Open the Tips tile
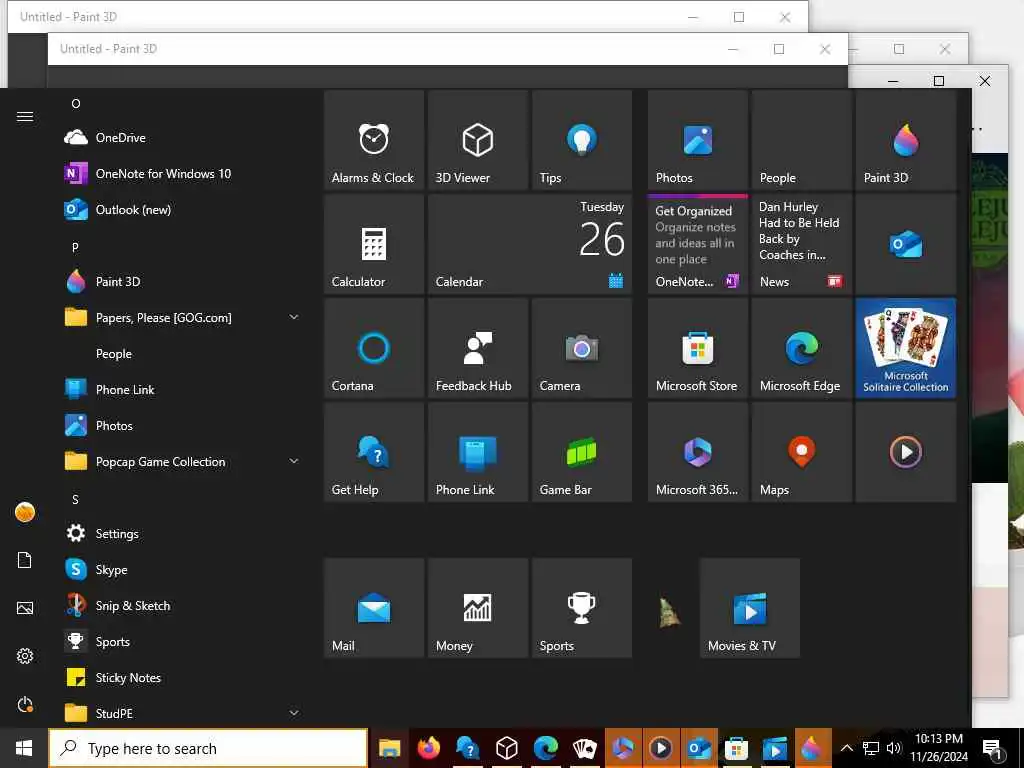This screenshot has width=1024, height=768. tap(581, 140)
